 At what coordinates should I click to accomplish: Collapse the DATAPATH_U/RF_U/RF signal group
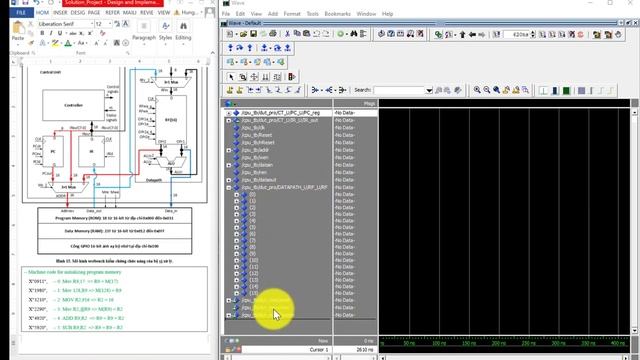click(x=229, y=187)
